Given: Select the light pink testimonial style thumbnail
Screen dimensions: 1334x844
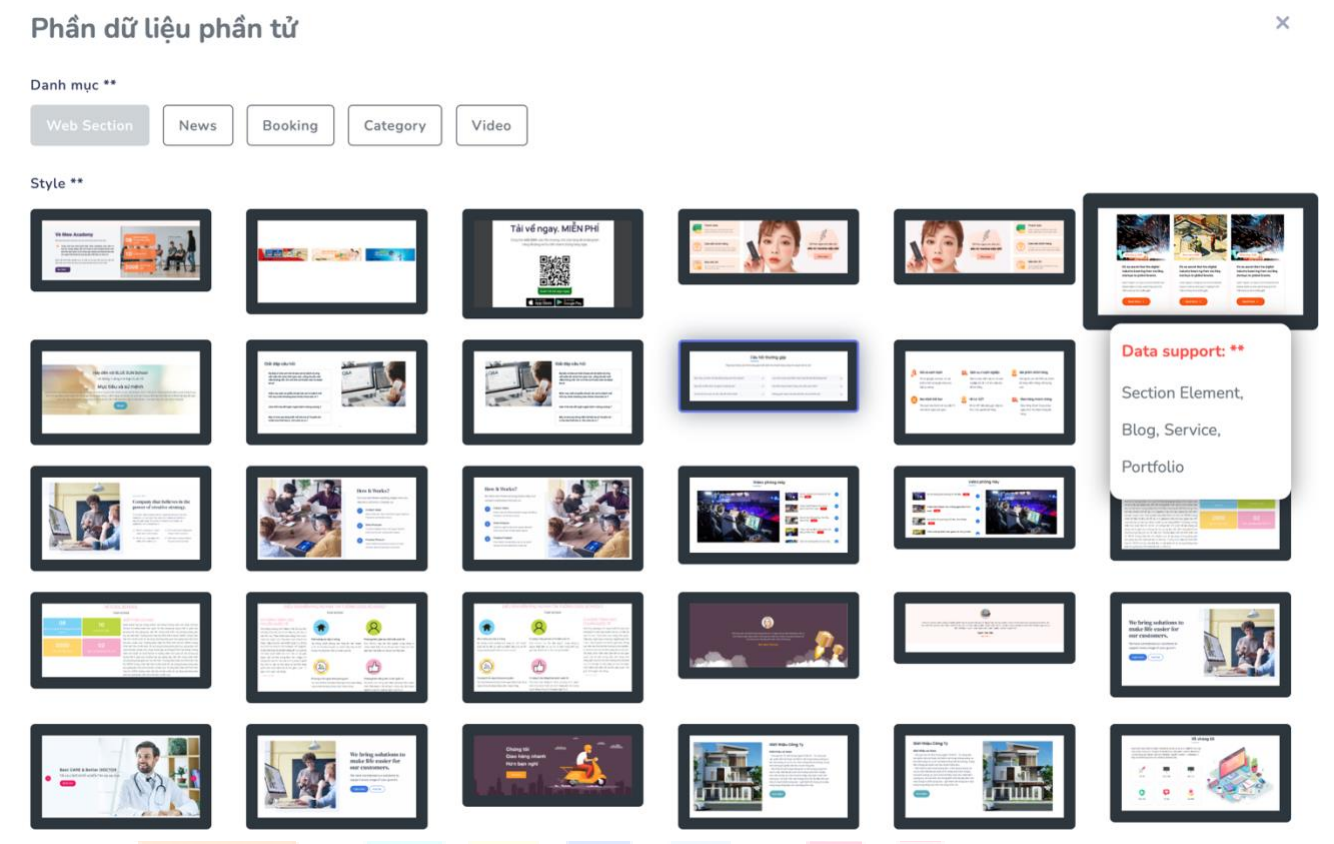Looking at the screenshot, I should [984, 628].
